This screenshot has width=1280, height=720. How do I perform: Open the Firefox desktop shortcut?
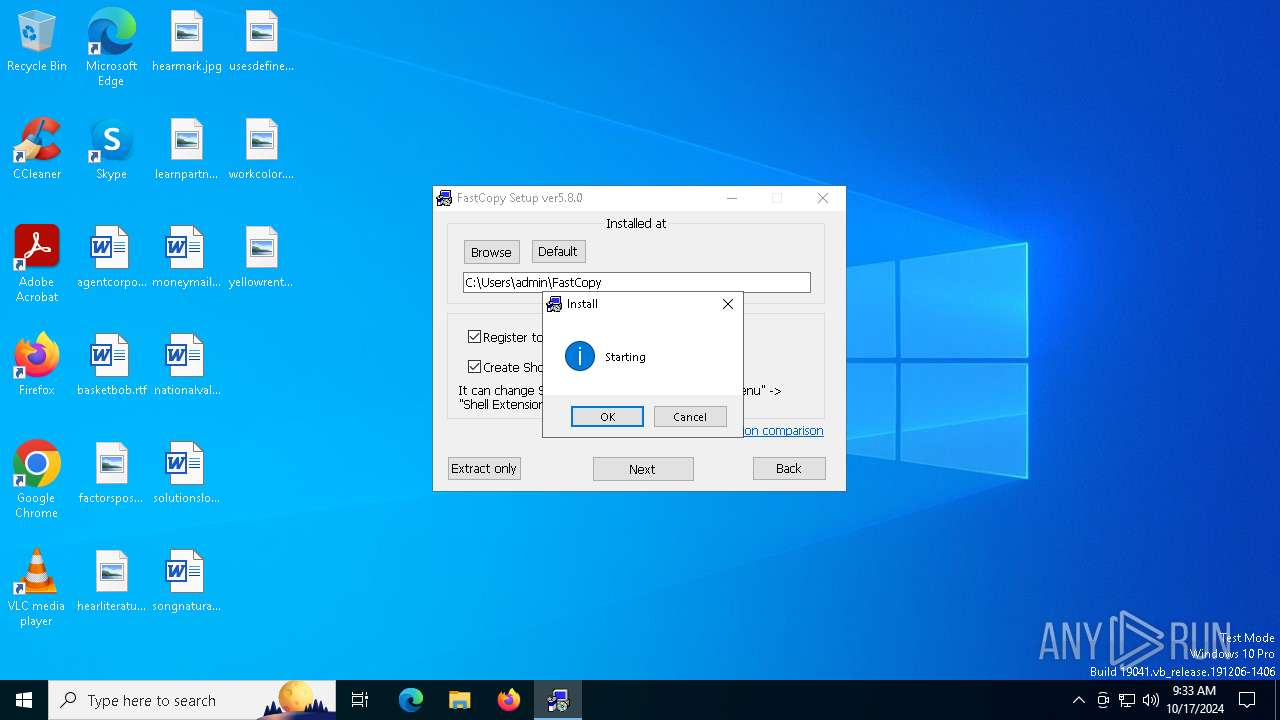click(37, 366)
